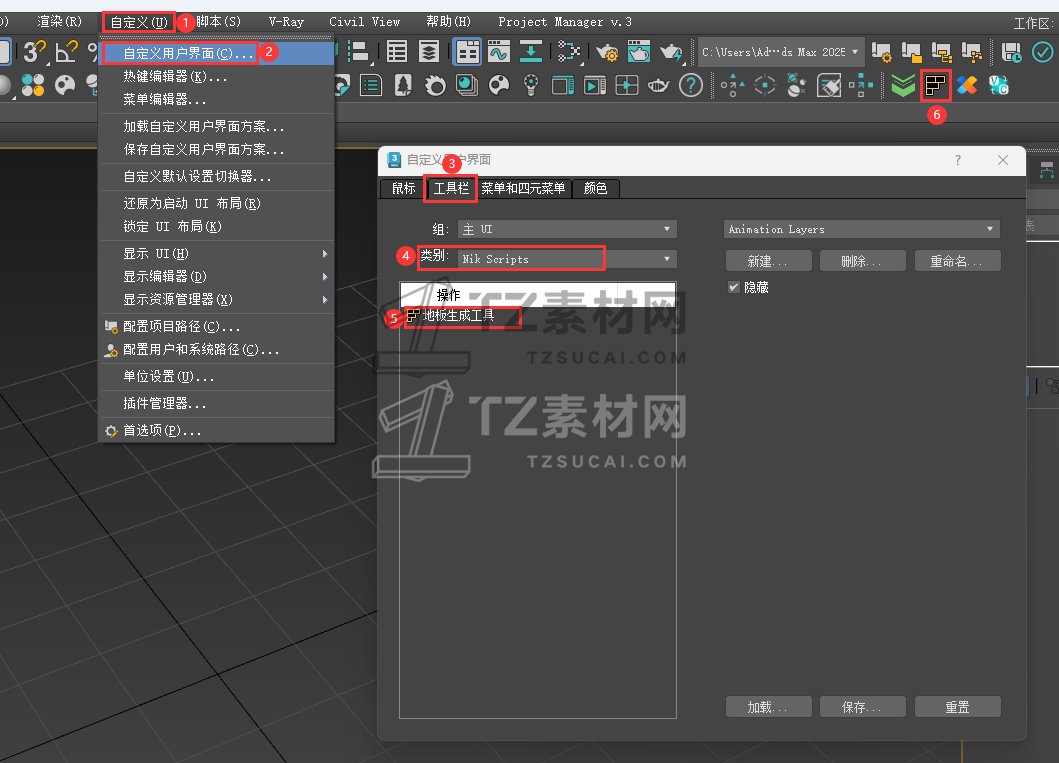Toggle the 隐藏 checkbox

coord(734,287)
